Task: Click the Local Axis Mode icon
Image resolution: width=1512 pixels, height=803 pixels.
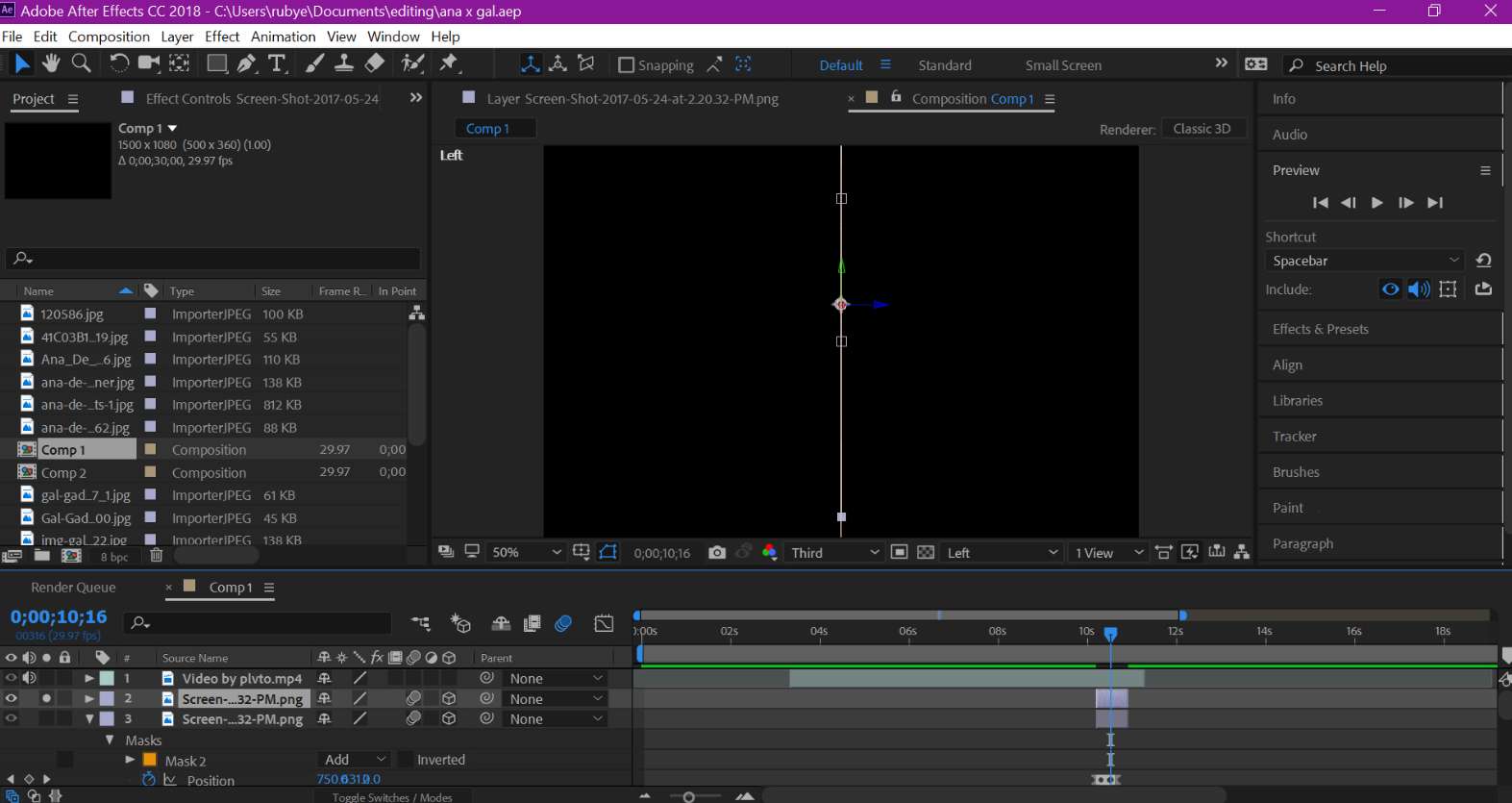Action: (530, 63)
